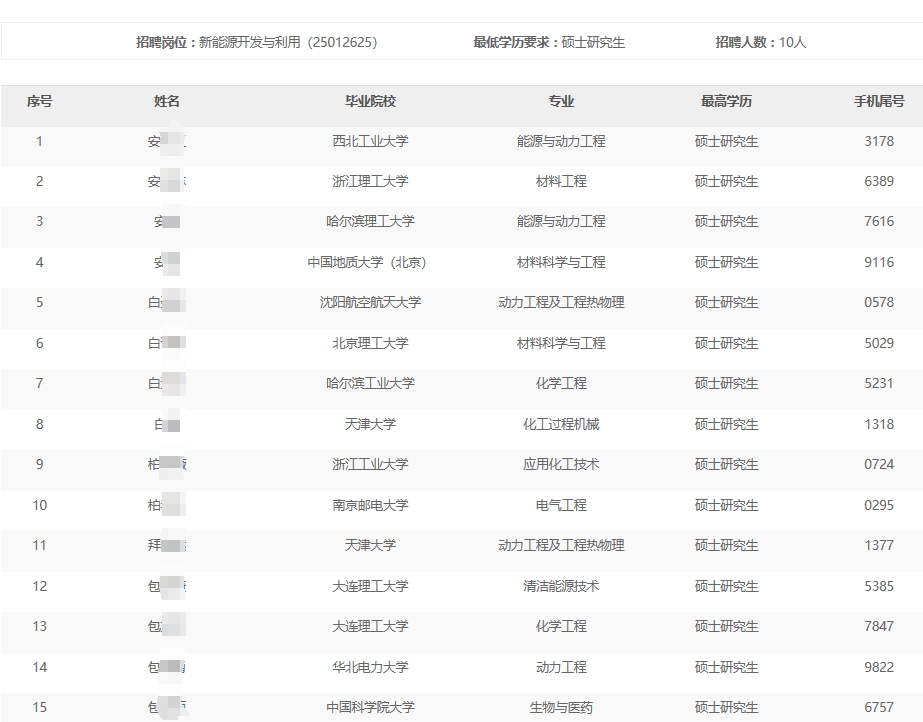
Task: Click the 清洁能源技术 major cell
Action: [561, 586]
